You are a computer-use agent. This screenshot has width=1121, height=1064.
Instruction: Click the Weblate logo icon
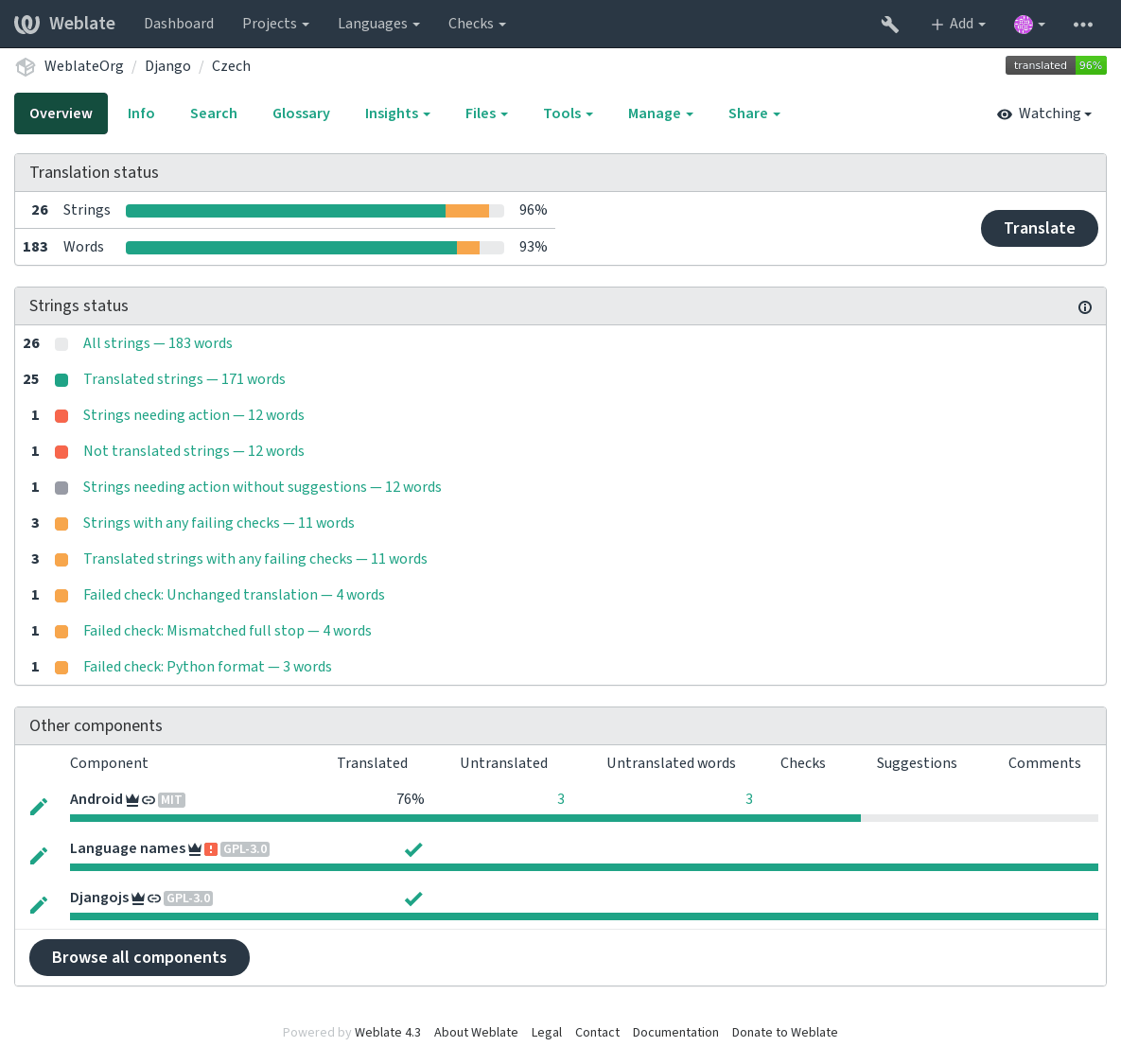click(x=26, y=24)
